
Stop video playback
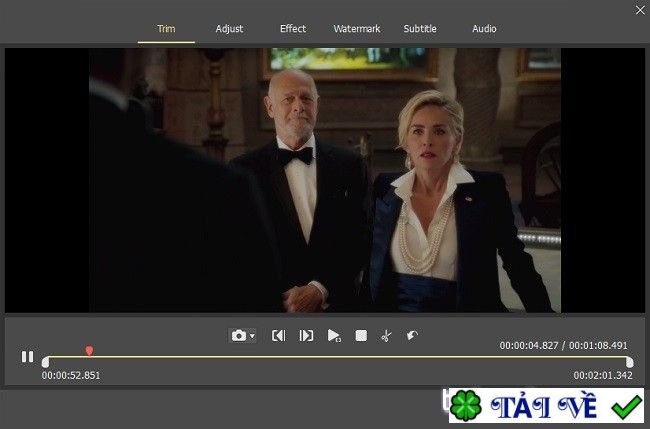click(361, 335)
